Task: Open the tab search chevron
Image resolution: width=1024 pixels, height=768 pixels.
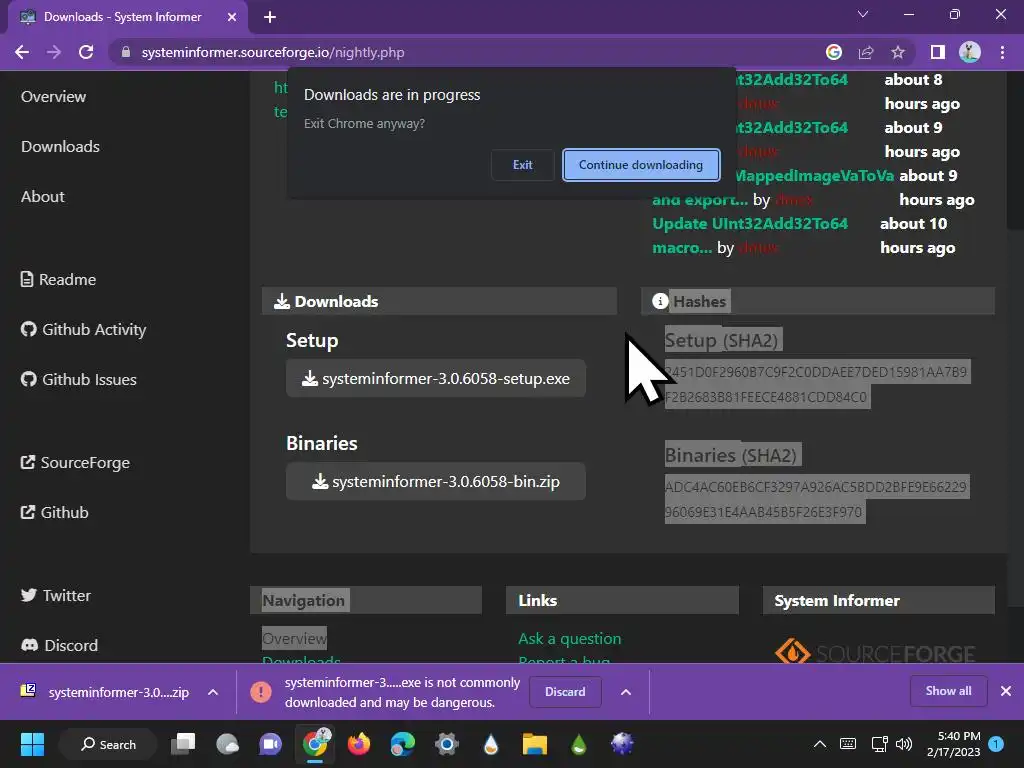Action: tap(863, 14)
